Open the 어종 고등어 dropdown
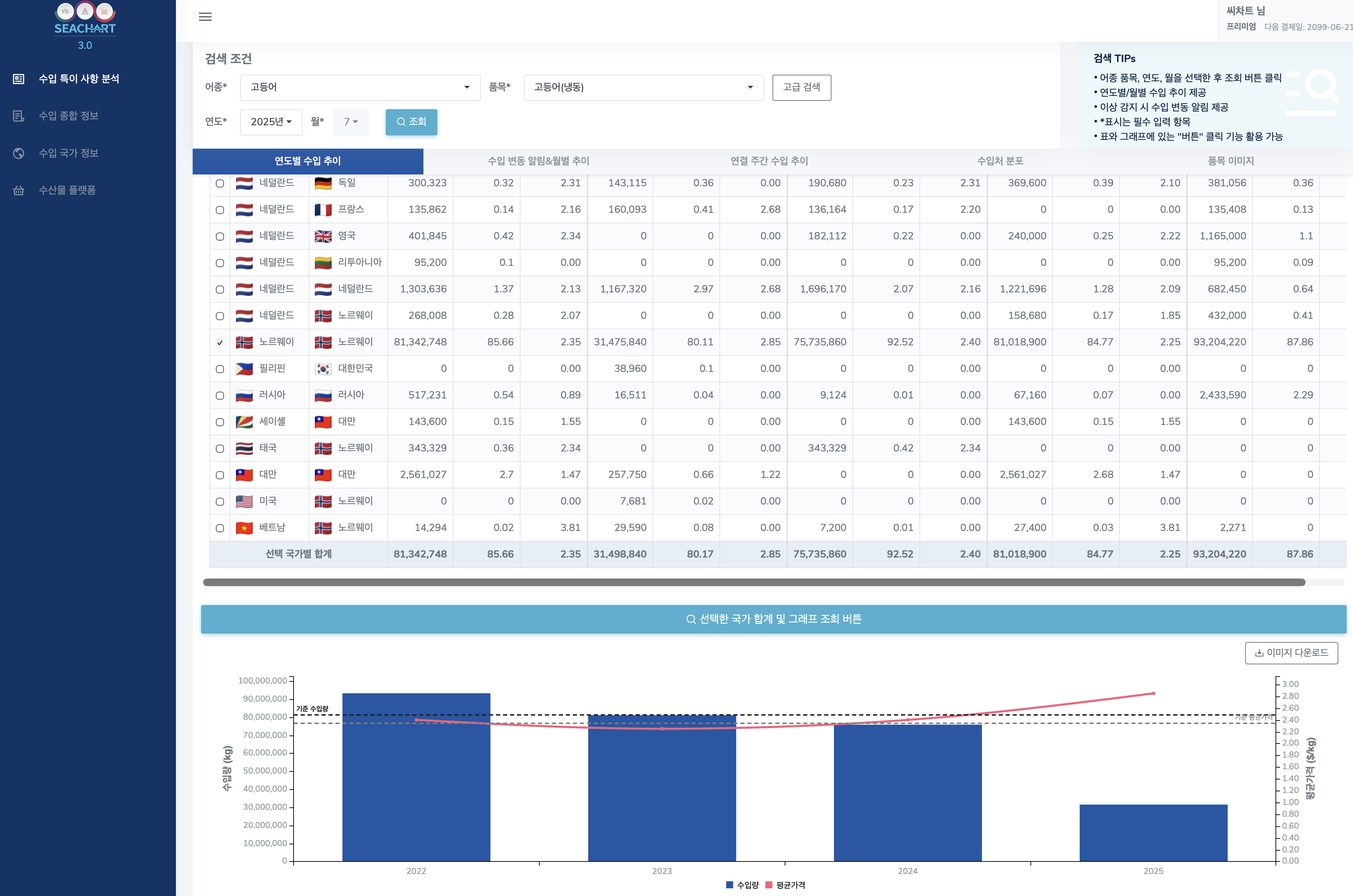Image resolution: width=1353 pixels, height=896 pixels. (360, 88)
